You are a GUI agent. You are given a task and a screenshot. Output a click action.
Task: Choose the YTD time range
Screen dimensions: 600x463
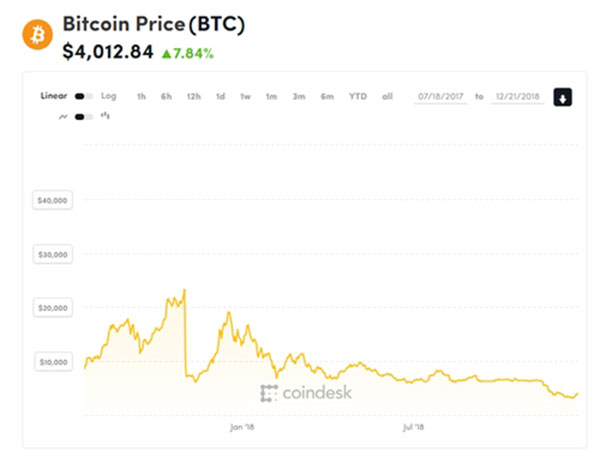[357, 96]
